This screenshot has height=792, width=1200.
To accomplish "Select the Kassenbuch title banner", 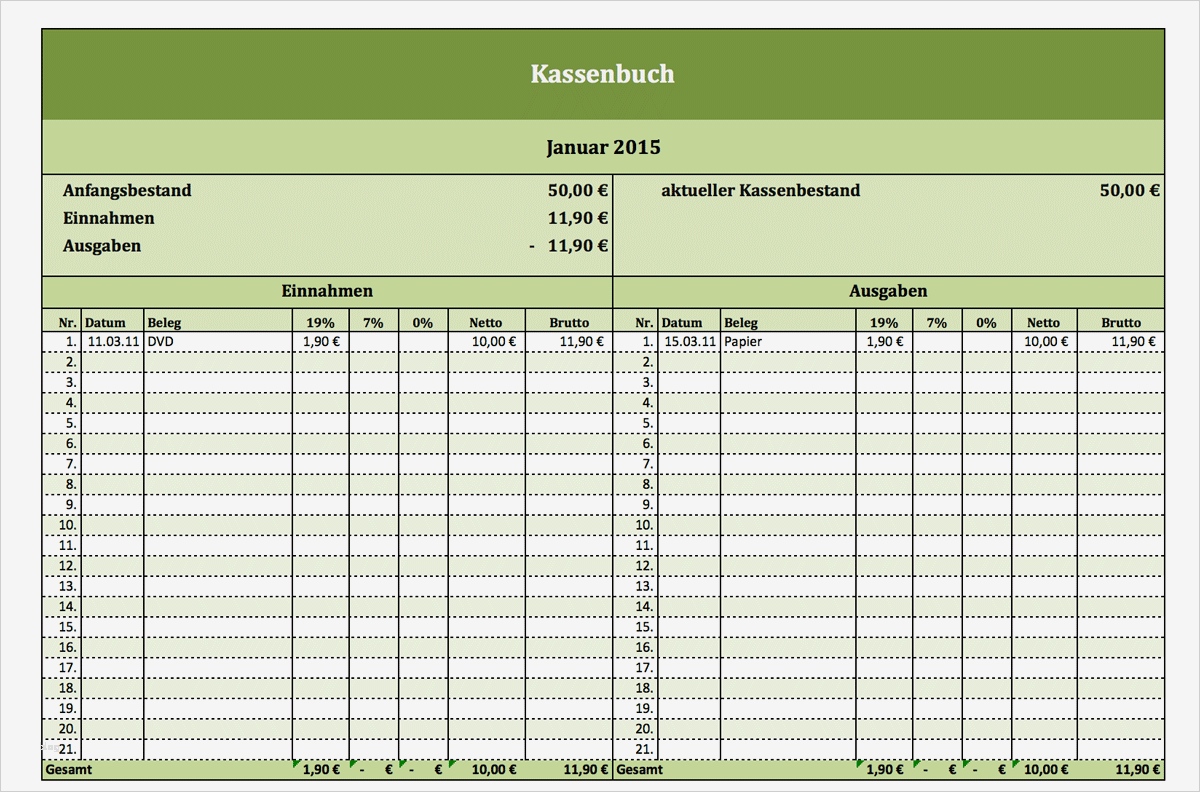I will 603,74.
